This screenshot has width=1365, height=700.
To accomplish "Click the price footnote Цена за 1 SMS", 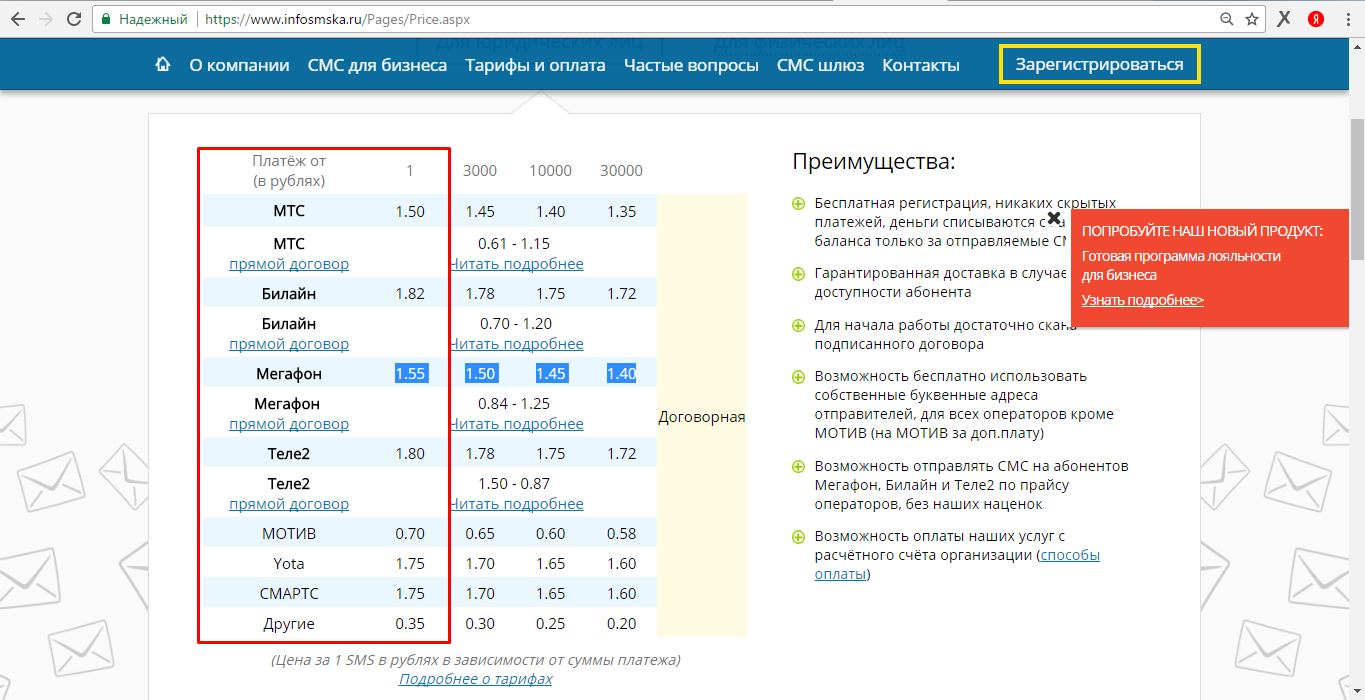I will (475, 659).
